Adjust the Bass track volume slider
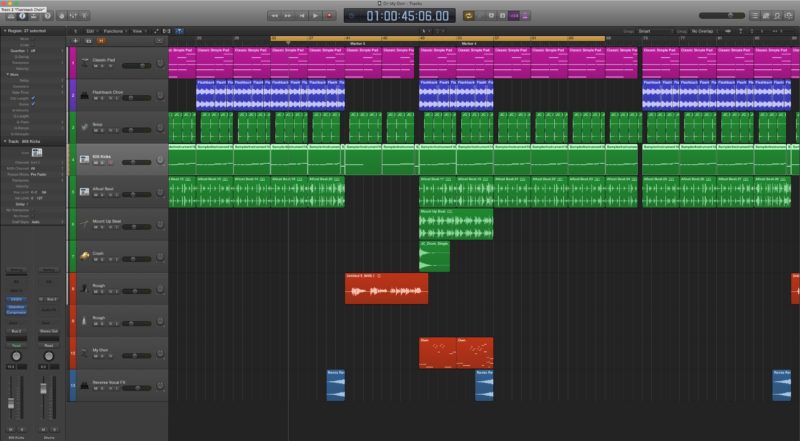This screenshot has width=800, height=441. pos(136,130)
